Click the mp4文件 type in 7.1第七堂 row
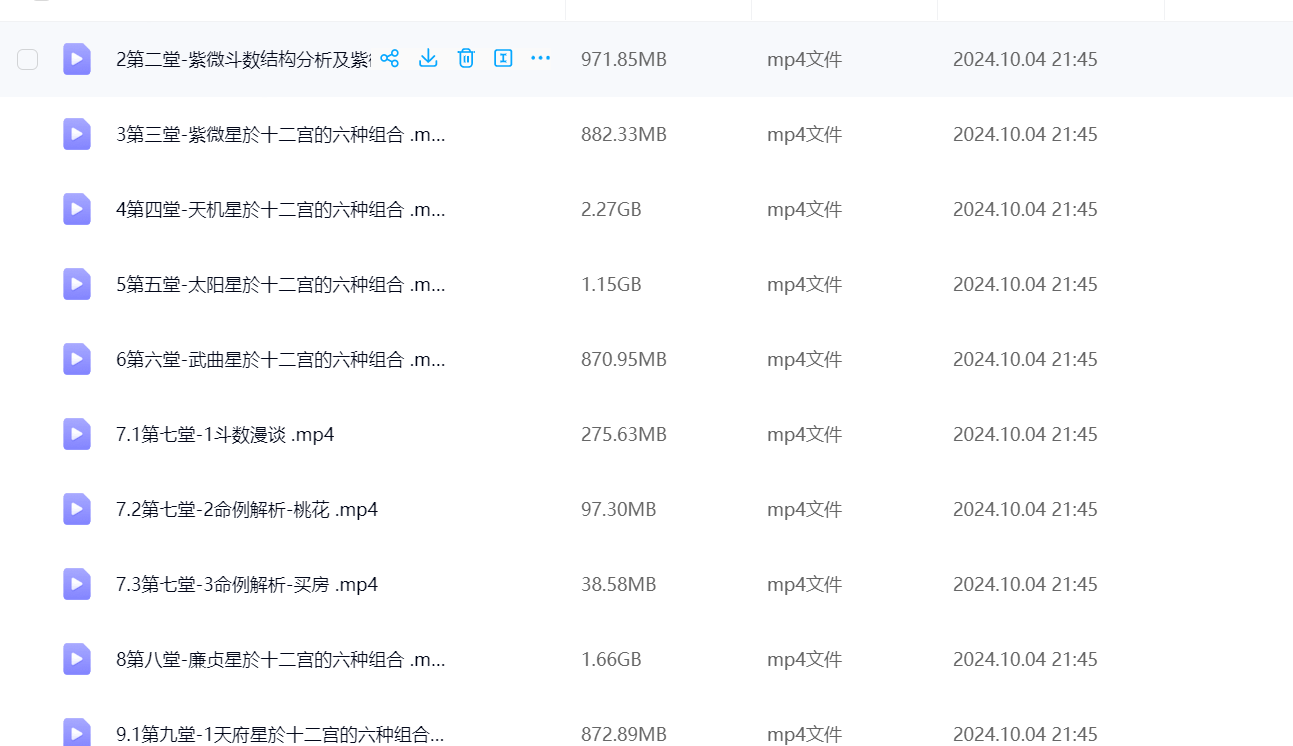 tap(804, 434)
